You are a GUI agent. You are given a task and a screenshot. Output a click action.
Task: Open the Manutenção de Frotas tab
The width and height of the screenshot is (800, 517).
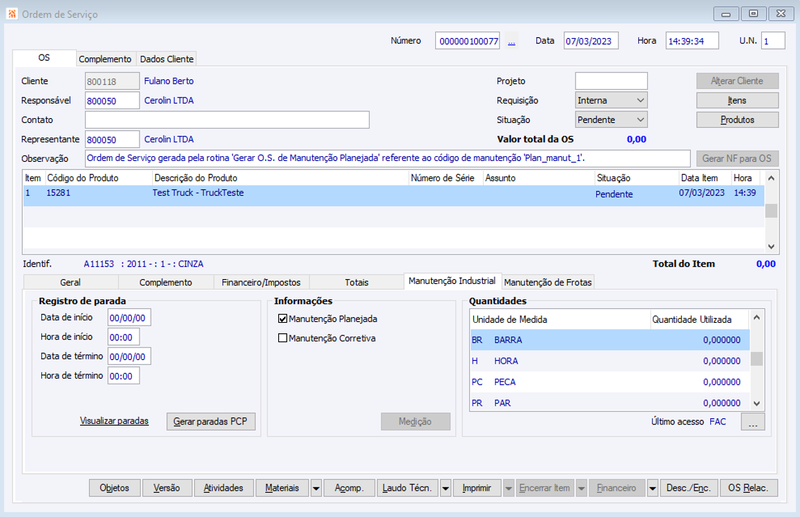[x=547, y=282]
